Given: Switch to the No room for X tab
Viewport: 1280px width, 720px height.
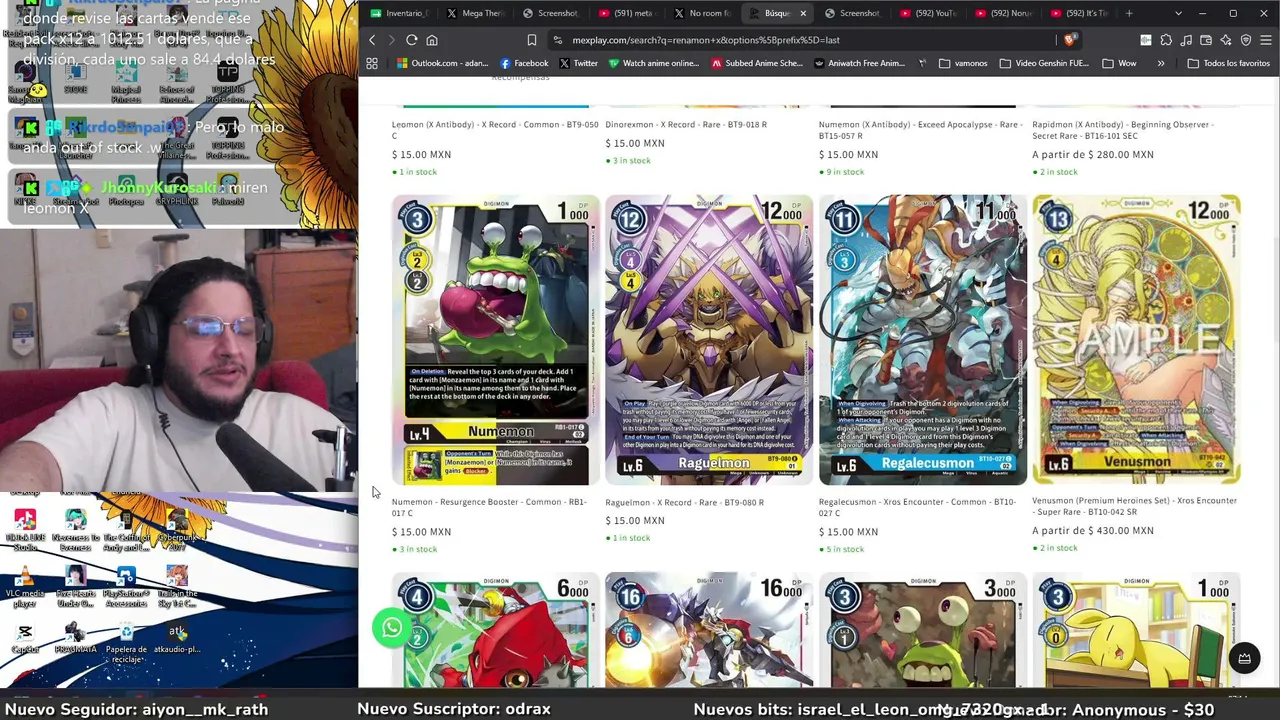Looking at the screenshot, I should tap(703, 13).
